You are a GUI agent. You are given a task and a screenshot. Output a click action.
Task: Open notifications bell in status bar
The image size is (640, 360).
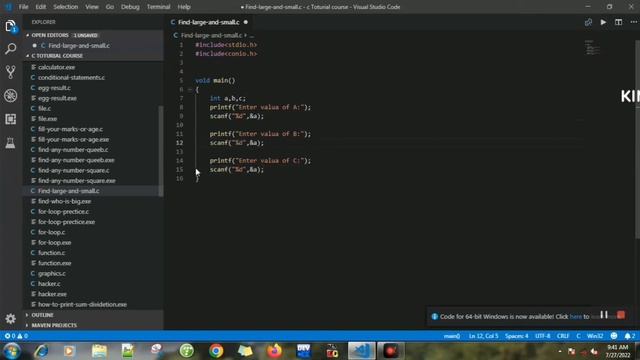629,336
